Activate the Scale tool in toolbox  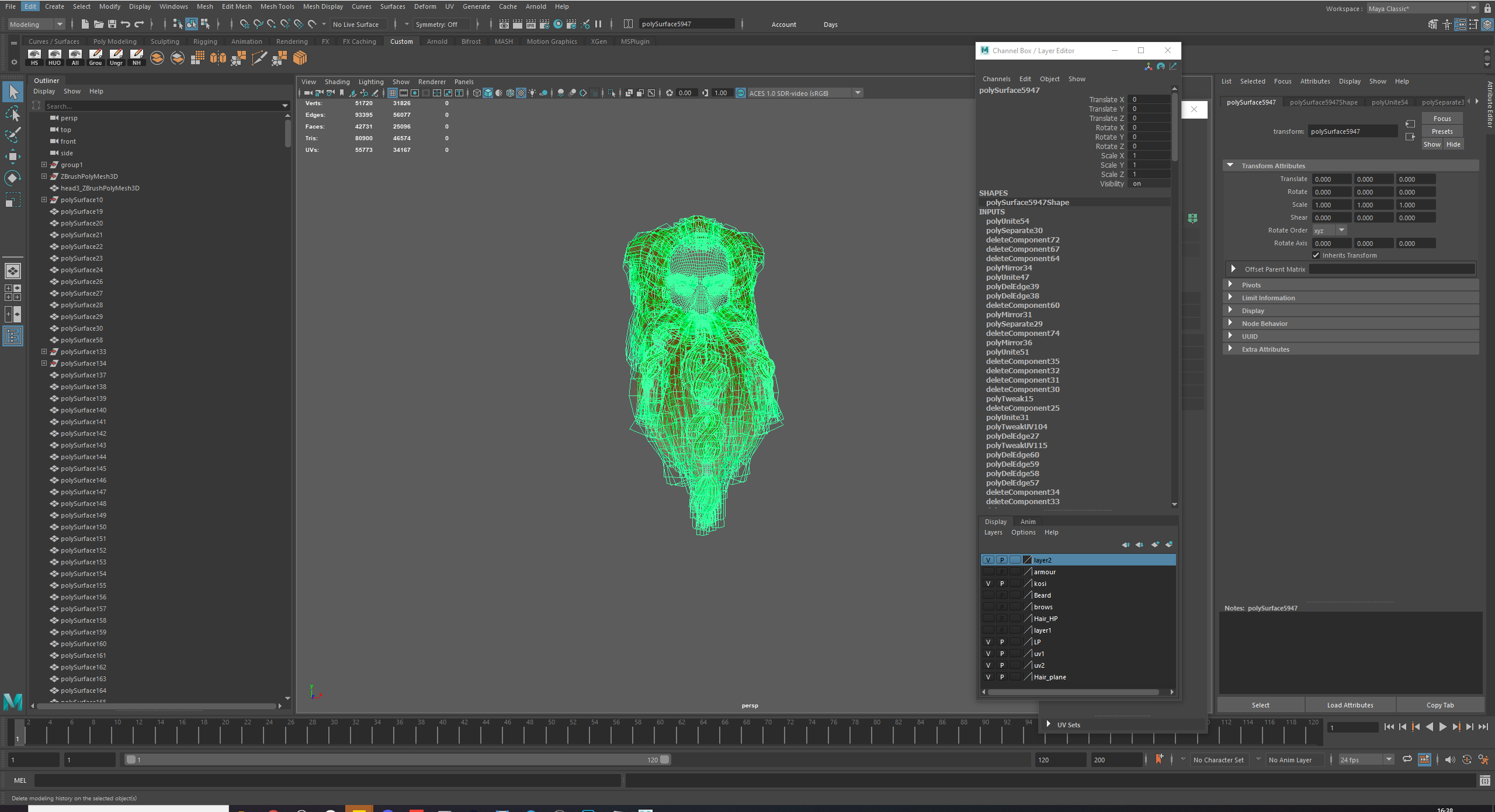(13, 200)
